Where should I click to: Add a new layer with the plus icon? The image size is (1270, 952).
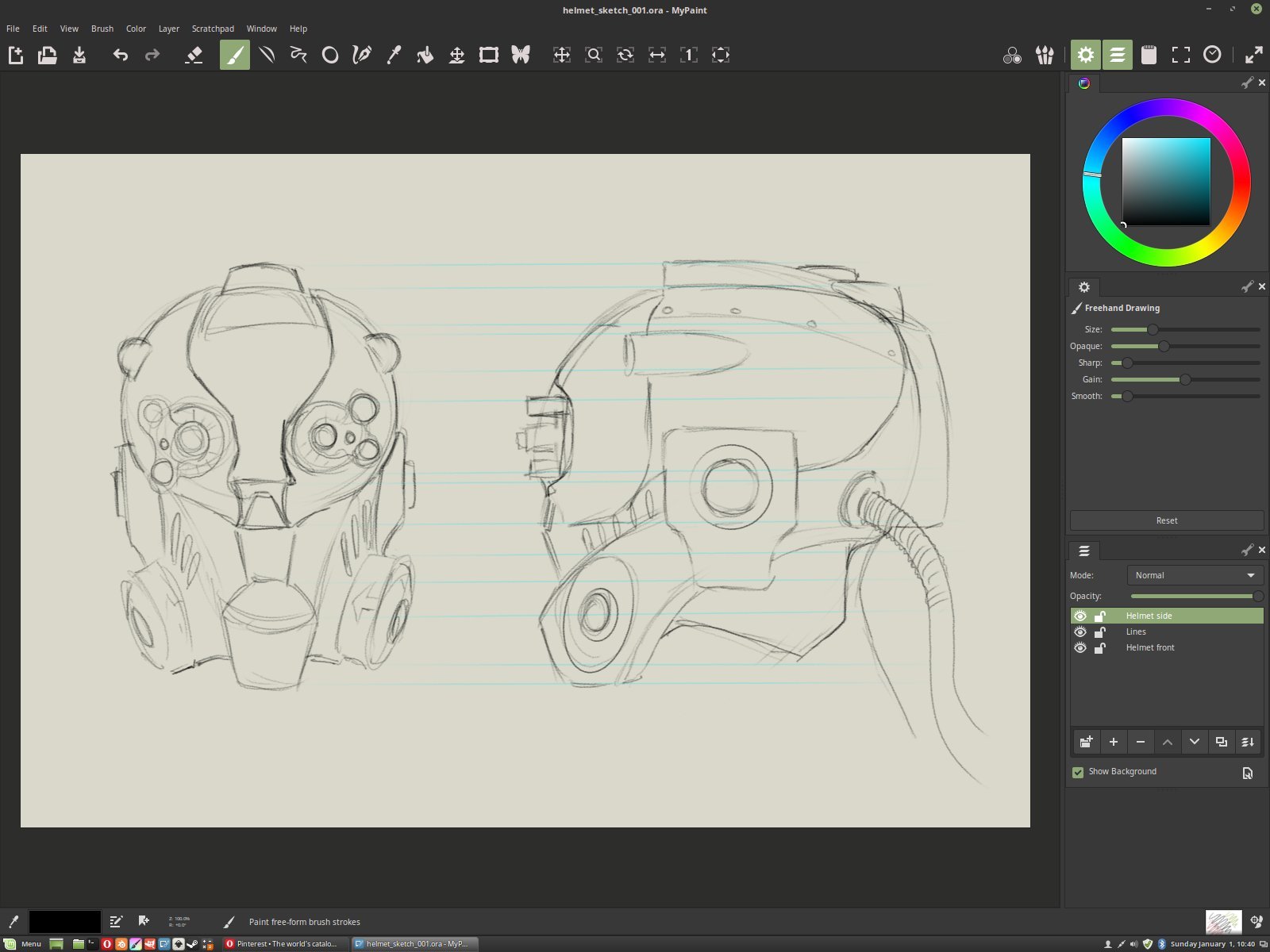point(1114,742)
